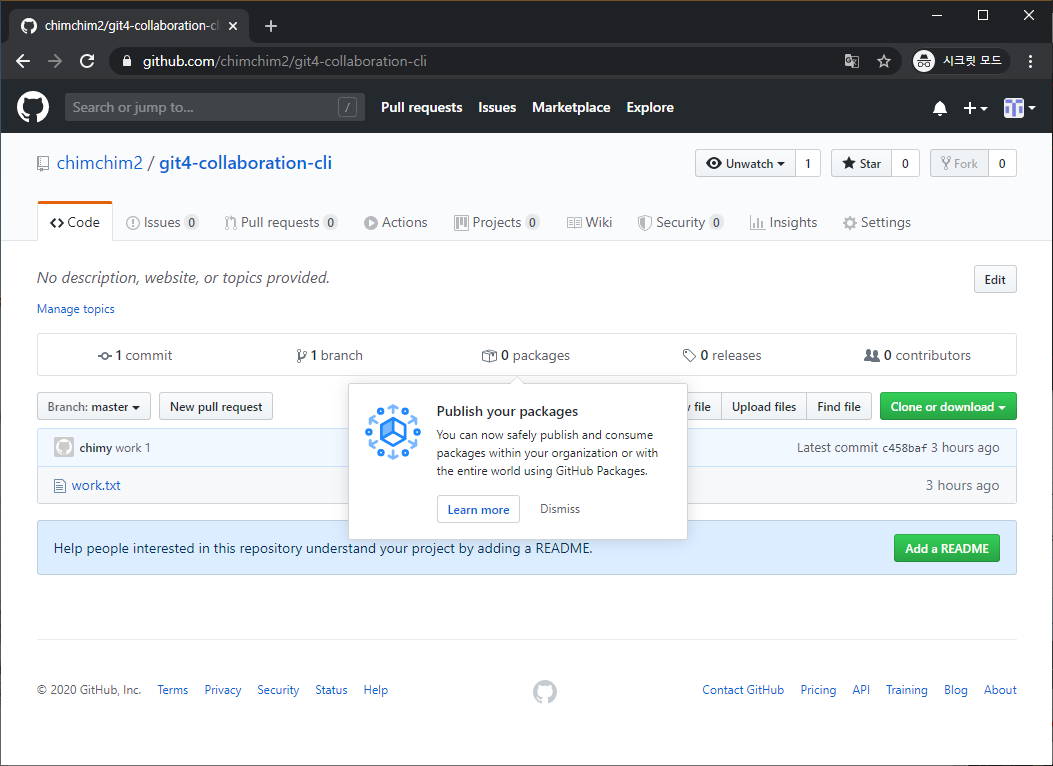Click New pull request

[x=216, y=406]
